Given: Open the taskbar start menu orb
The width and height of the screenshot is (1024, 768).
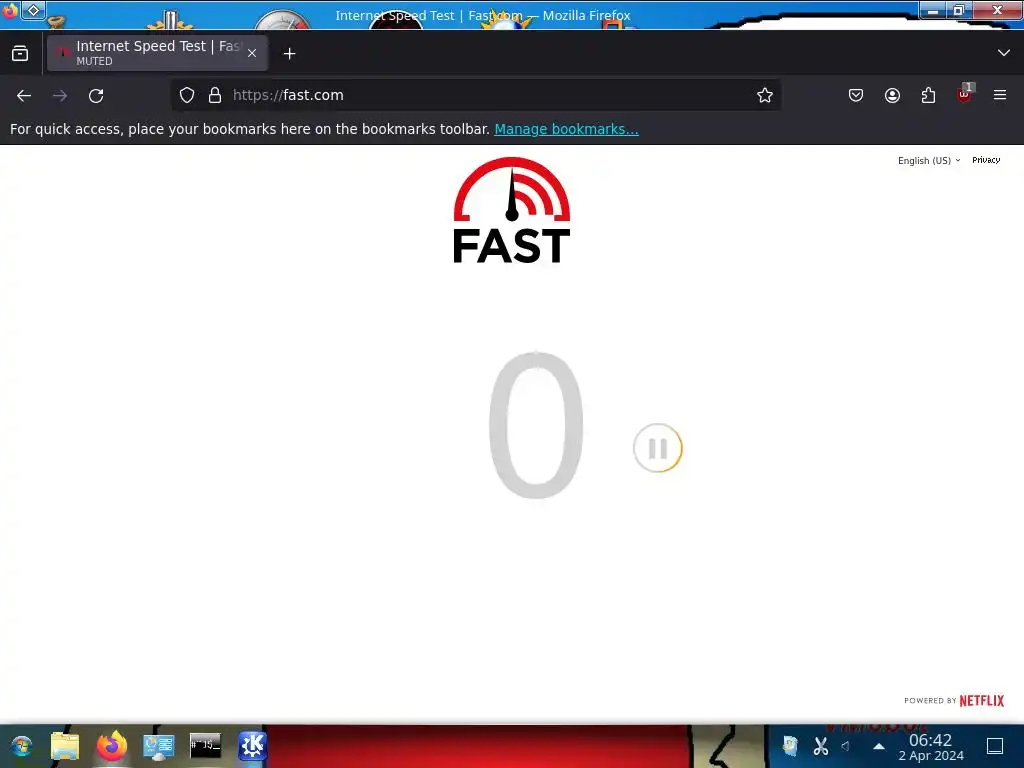Looking at the screenshot, I should [22, 746].
